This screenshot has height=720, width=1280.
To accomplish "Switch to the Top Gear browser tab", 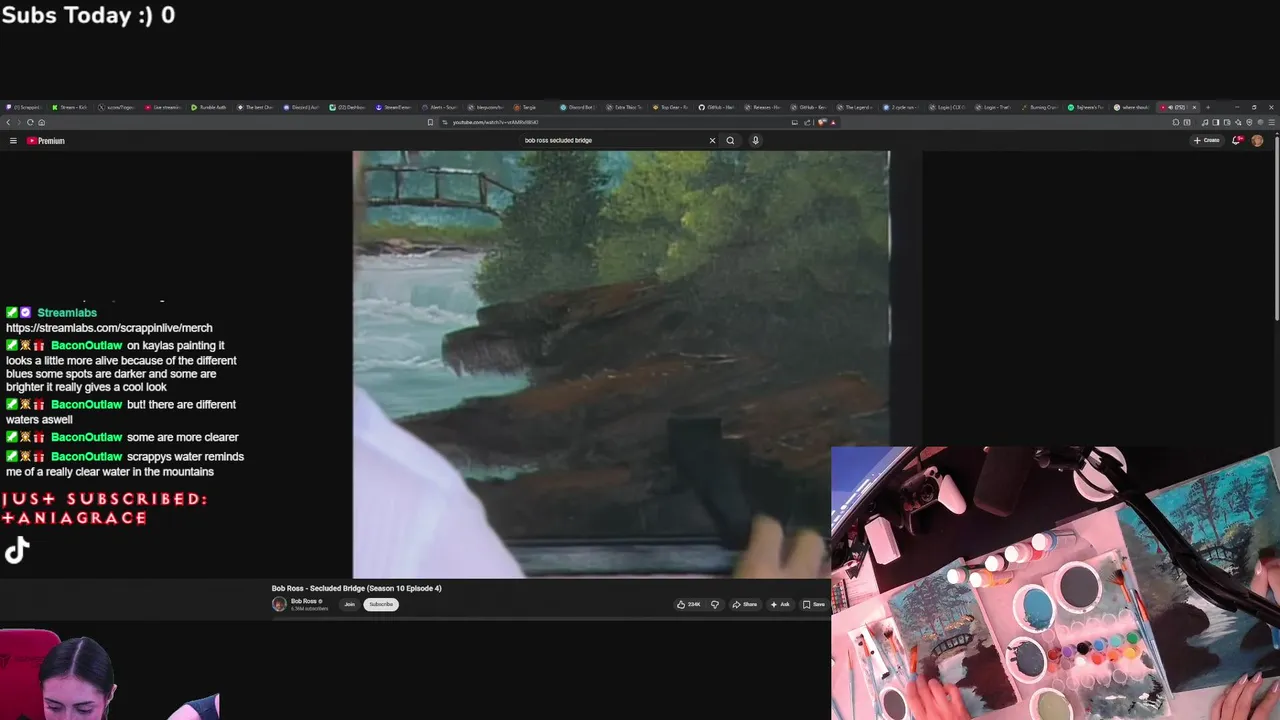I will tap(671, 107).
